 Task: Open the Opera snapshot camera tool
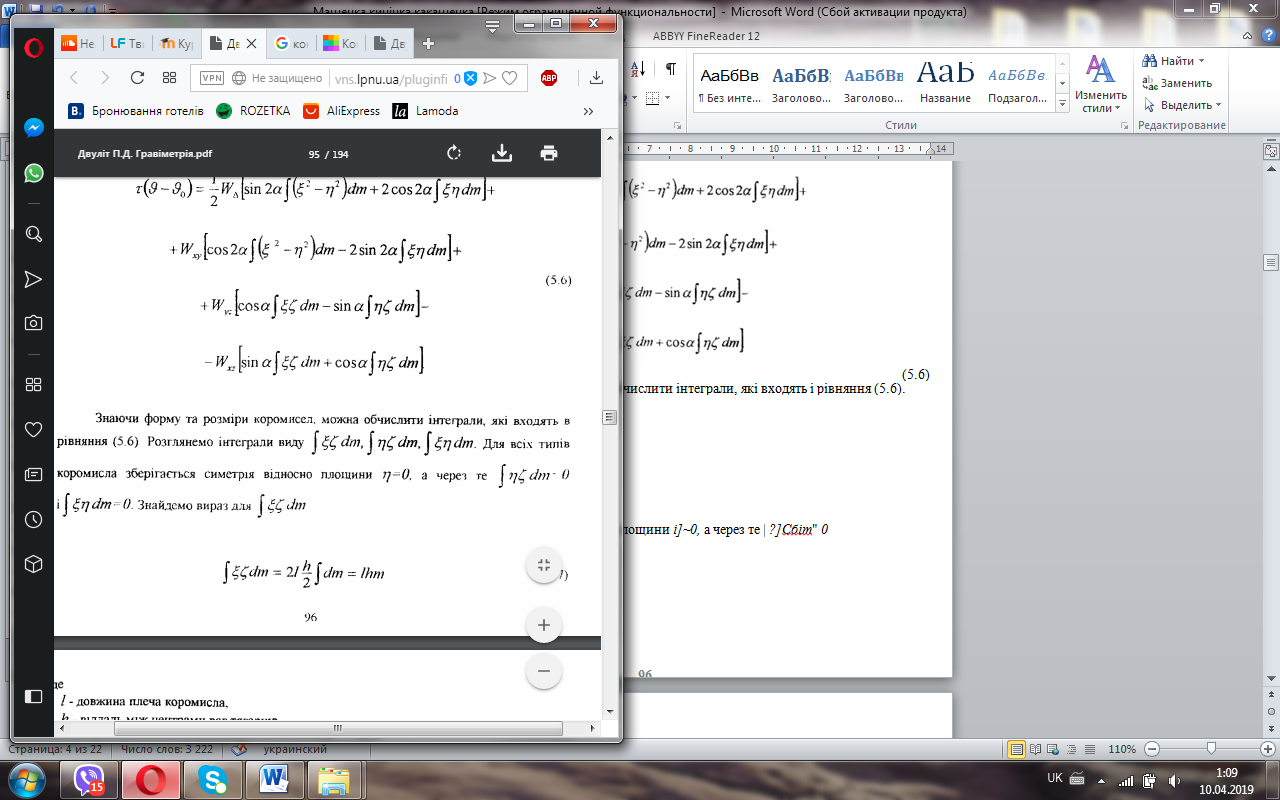pyautogui.click(x=33, y=323)
